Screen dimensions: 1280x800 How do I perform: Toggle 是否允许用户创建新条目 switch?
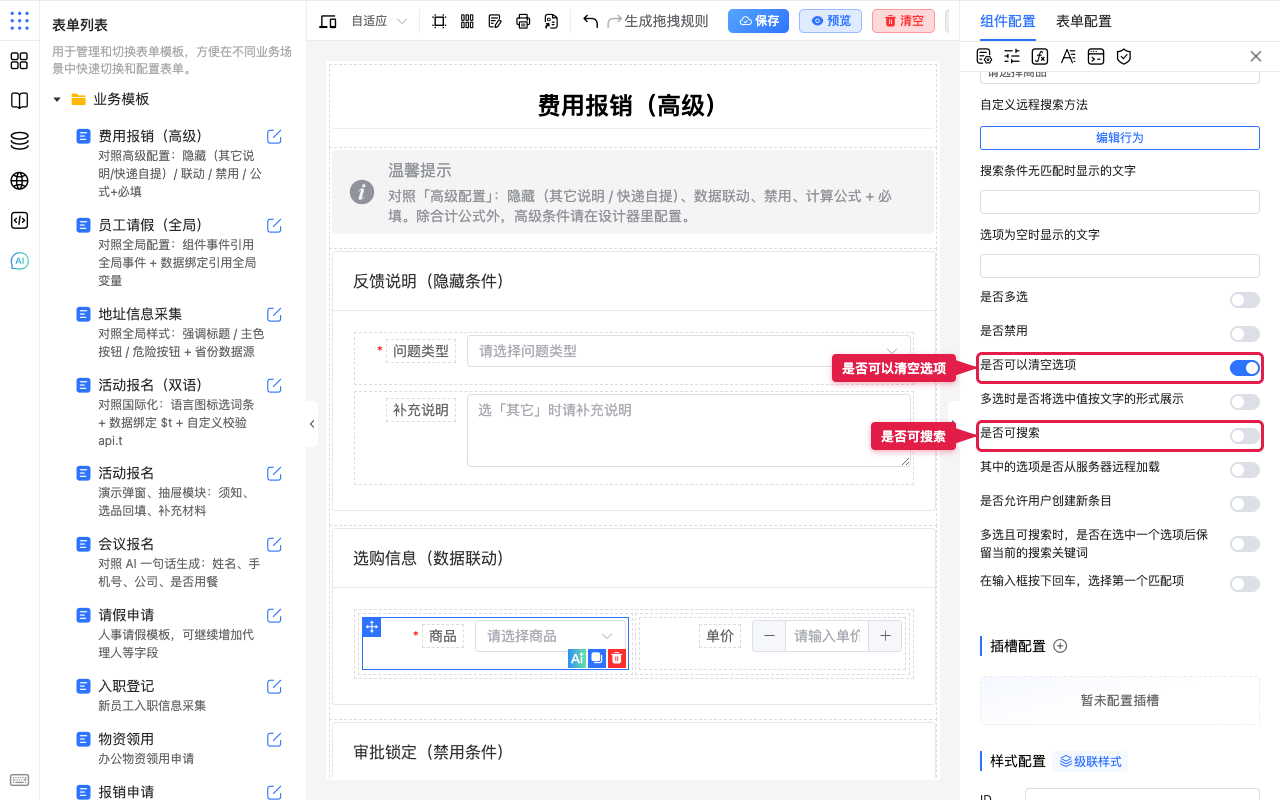click(x=1245, y=504)
